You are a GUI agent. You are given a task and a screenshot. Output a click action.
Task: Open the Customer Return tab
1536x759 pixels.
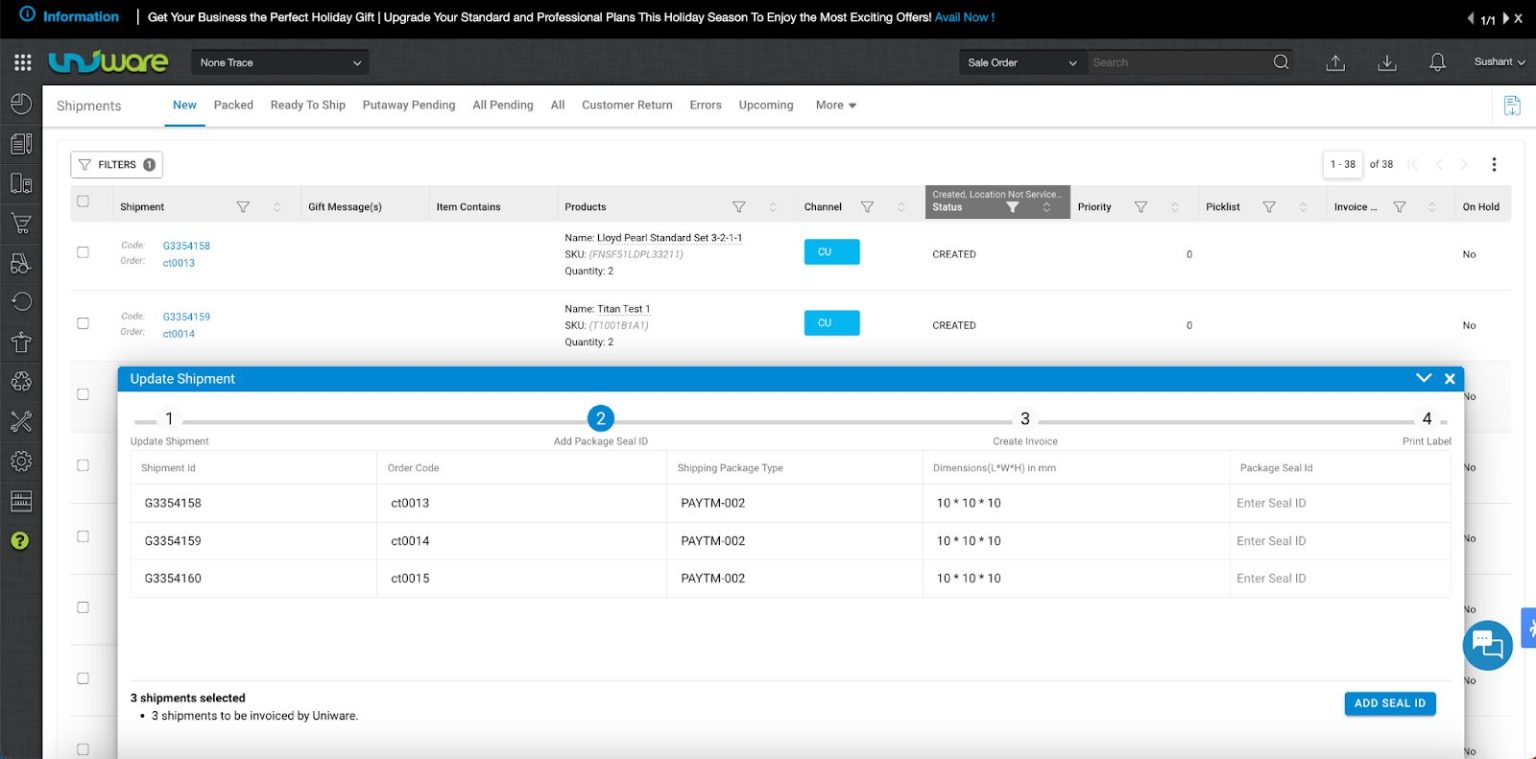coord(627,105)
